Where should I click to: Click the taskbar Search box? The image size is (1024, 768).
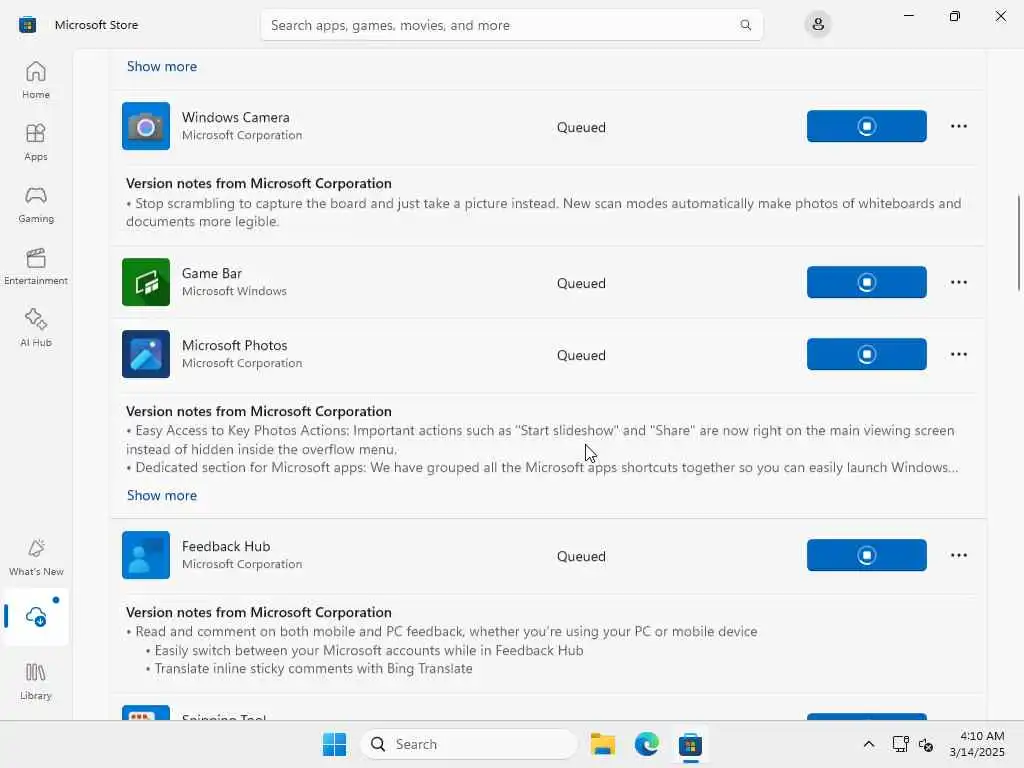pos(469,744)
